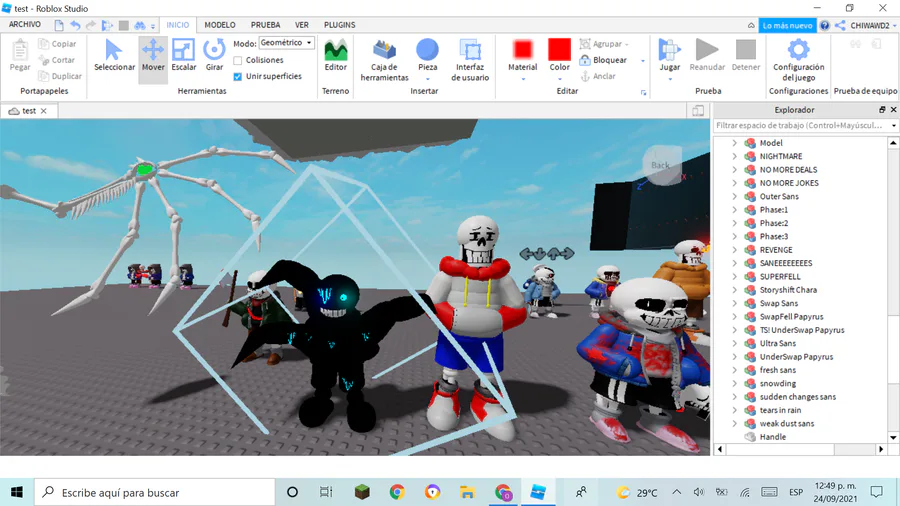Click the help question mark icon
The width and height of the screenshot is (900, 506).
[x=825, y=25]
